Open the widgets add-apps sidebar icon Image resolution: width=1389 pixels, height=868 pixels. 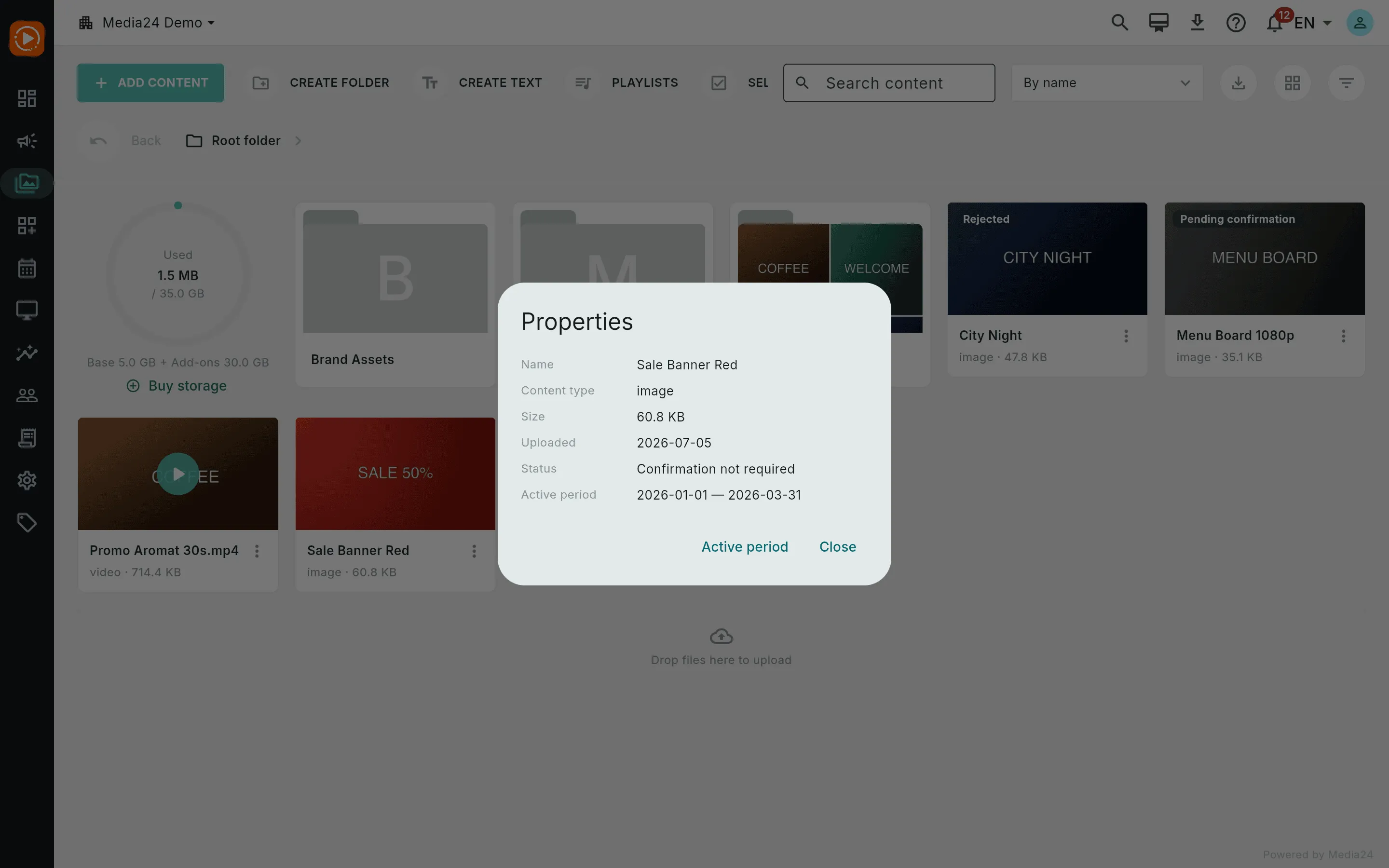[x=27, y=226]
